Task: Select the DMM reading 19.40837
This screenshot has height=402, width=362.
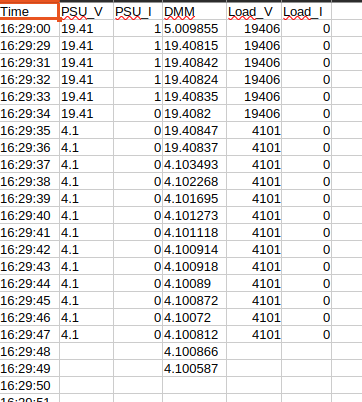Action: click(x=195, y=148)
